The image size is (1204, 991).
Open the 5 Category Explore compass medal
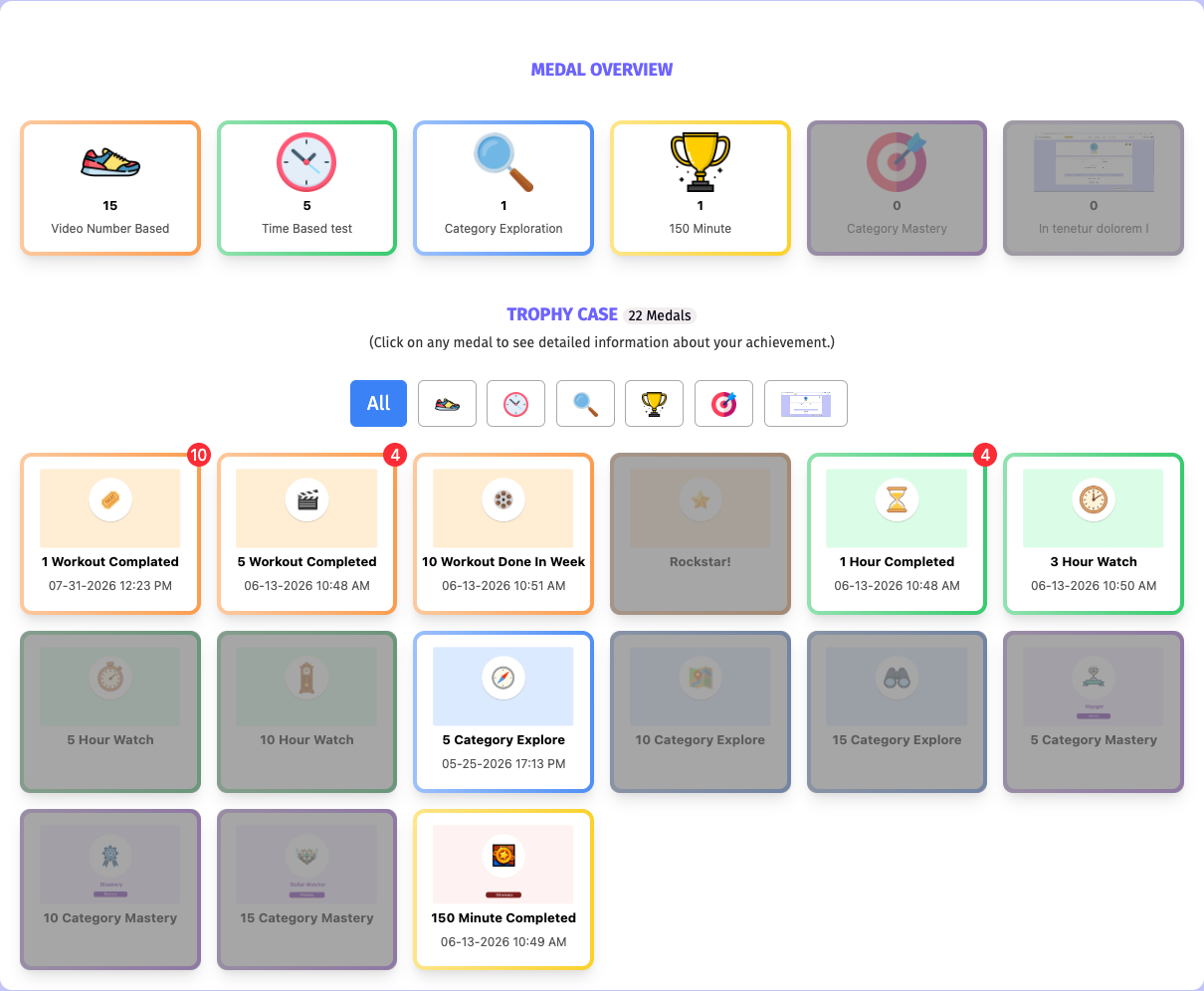pyautogui.click(x=503, y=711)
